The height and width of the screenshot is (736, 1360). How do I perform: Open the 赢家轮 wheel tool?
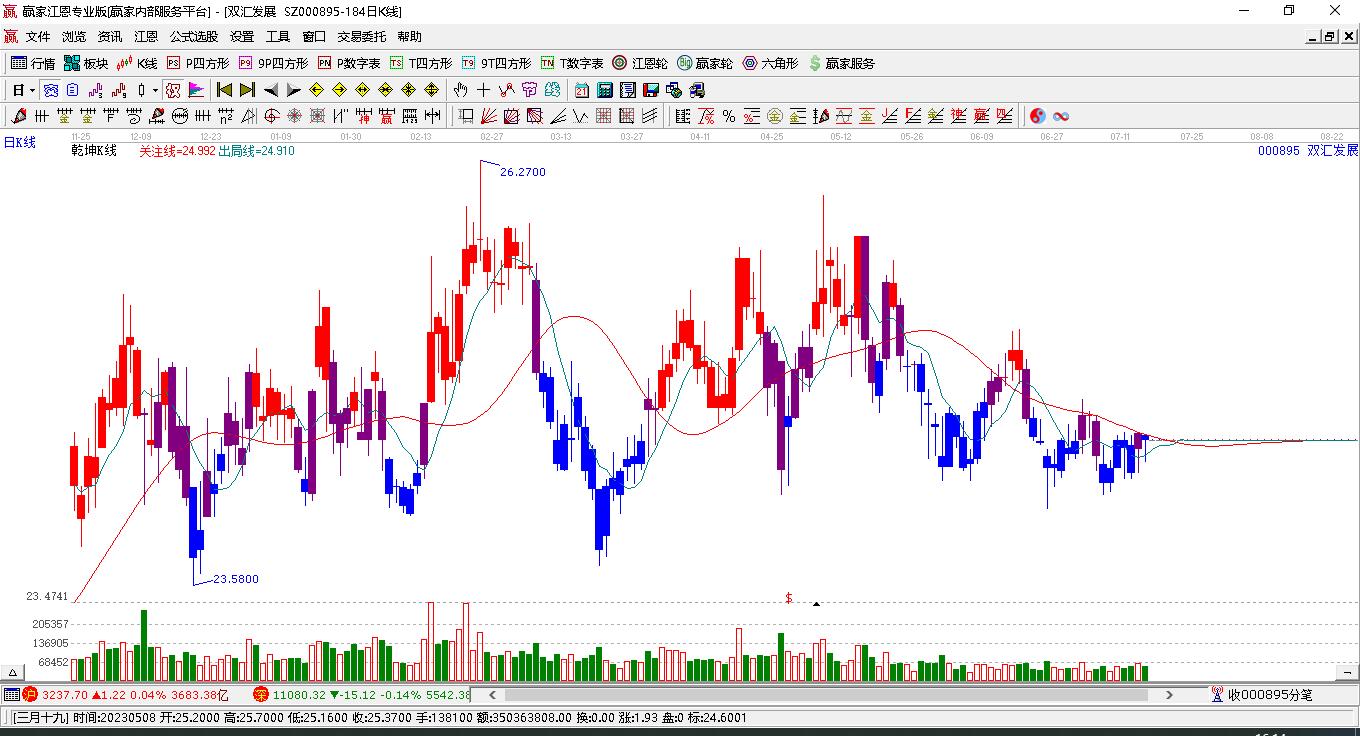coord(705,63)
